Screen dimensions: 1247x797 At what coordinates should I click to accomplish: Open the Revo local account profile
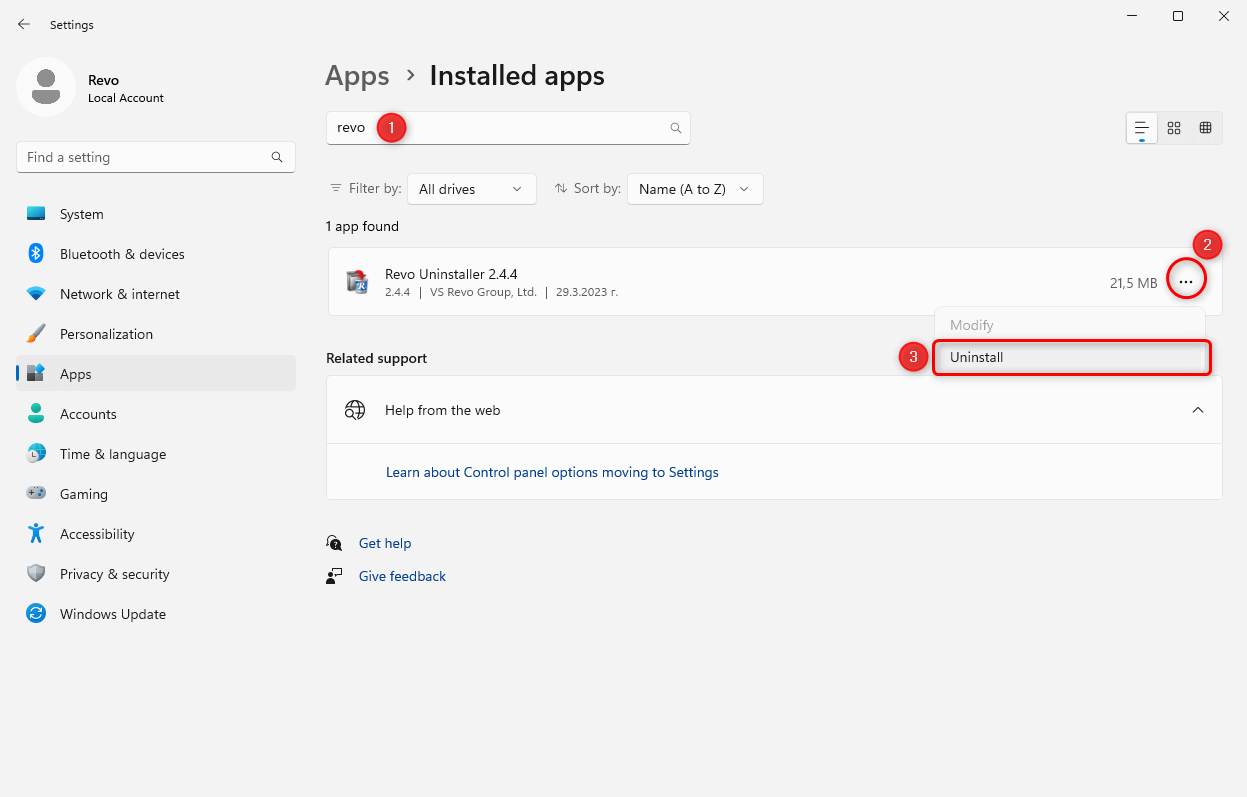[90, 88]
